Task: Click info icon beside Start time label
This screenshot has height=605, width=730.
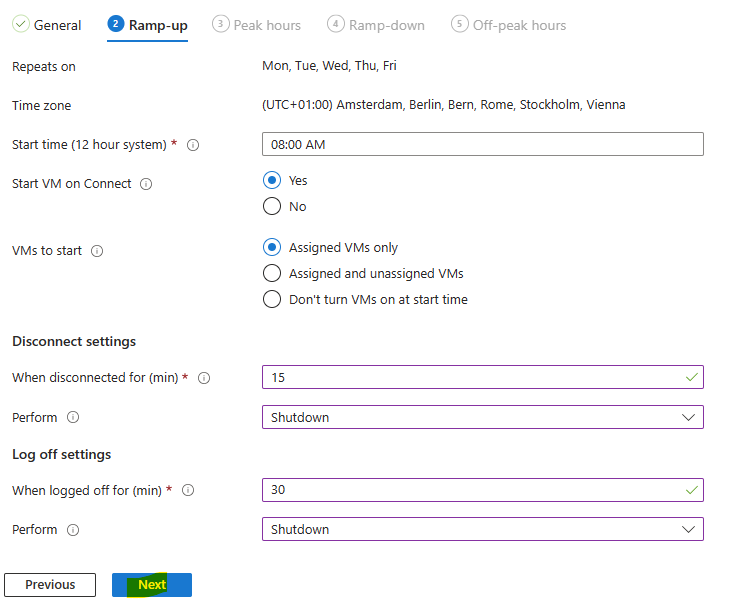Action: click(x=193, y=145)
